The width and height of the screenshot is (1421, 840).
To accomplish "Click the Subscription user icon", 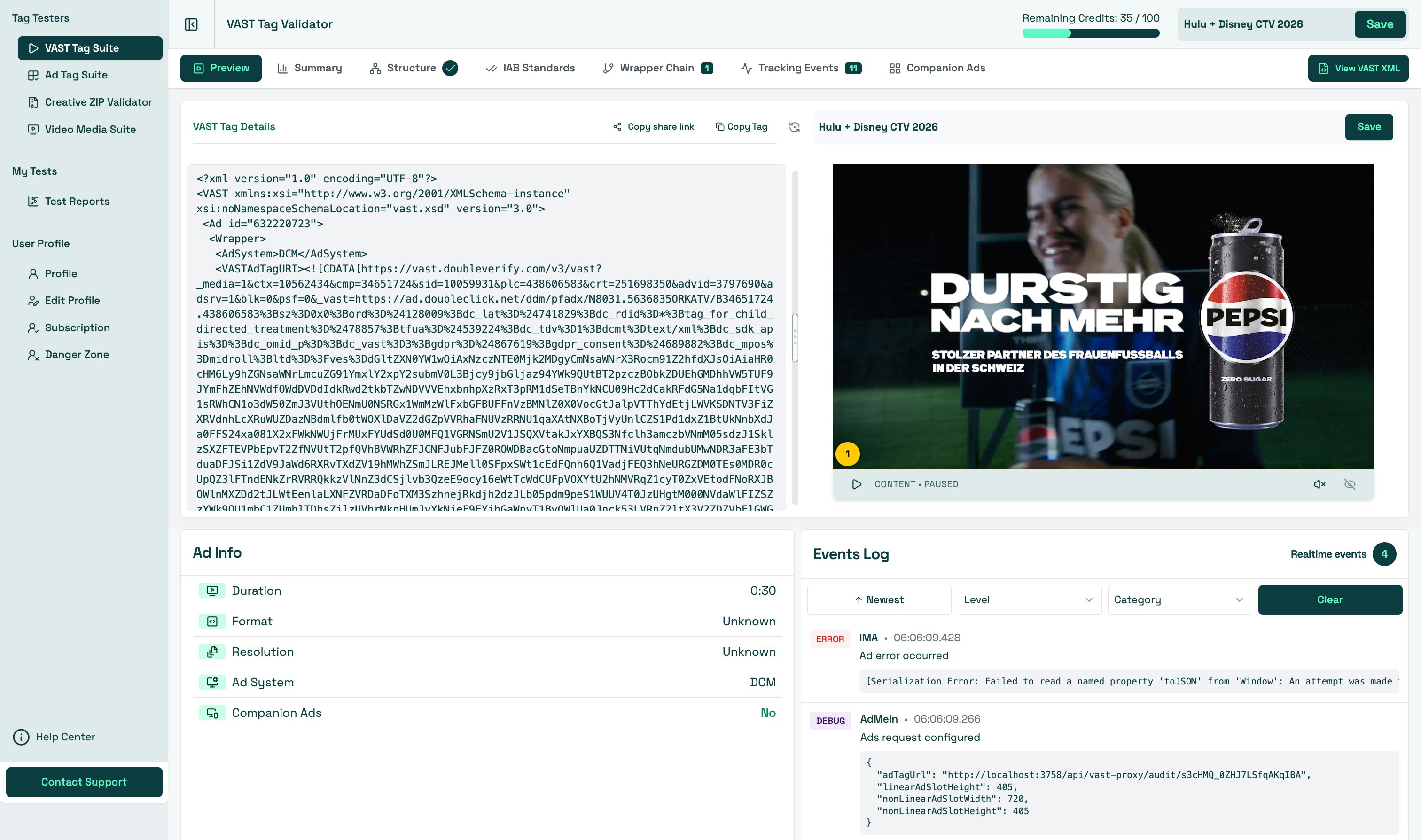I will [x=33, y=328].
